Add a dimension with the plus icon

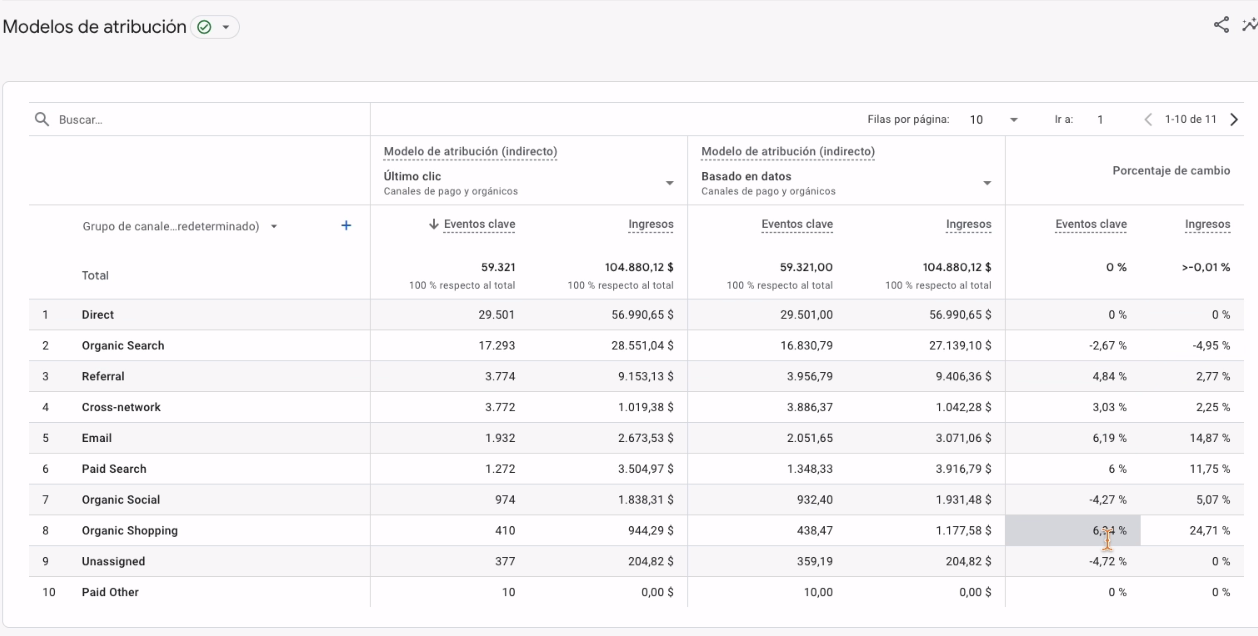346,226
